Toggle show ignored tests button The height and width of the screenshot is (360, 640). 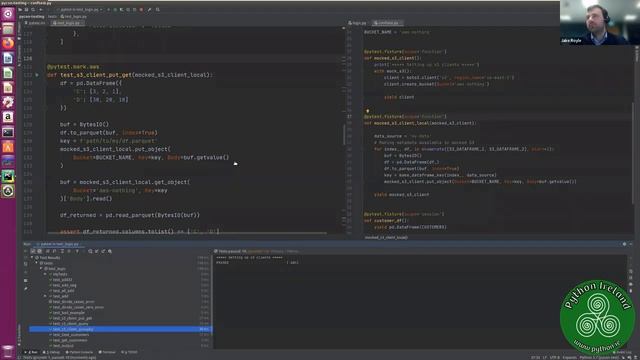click(x=40, y=251)
